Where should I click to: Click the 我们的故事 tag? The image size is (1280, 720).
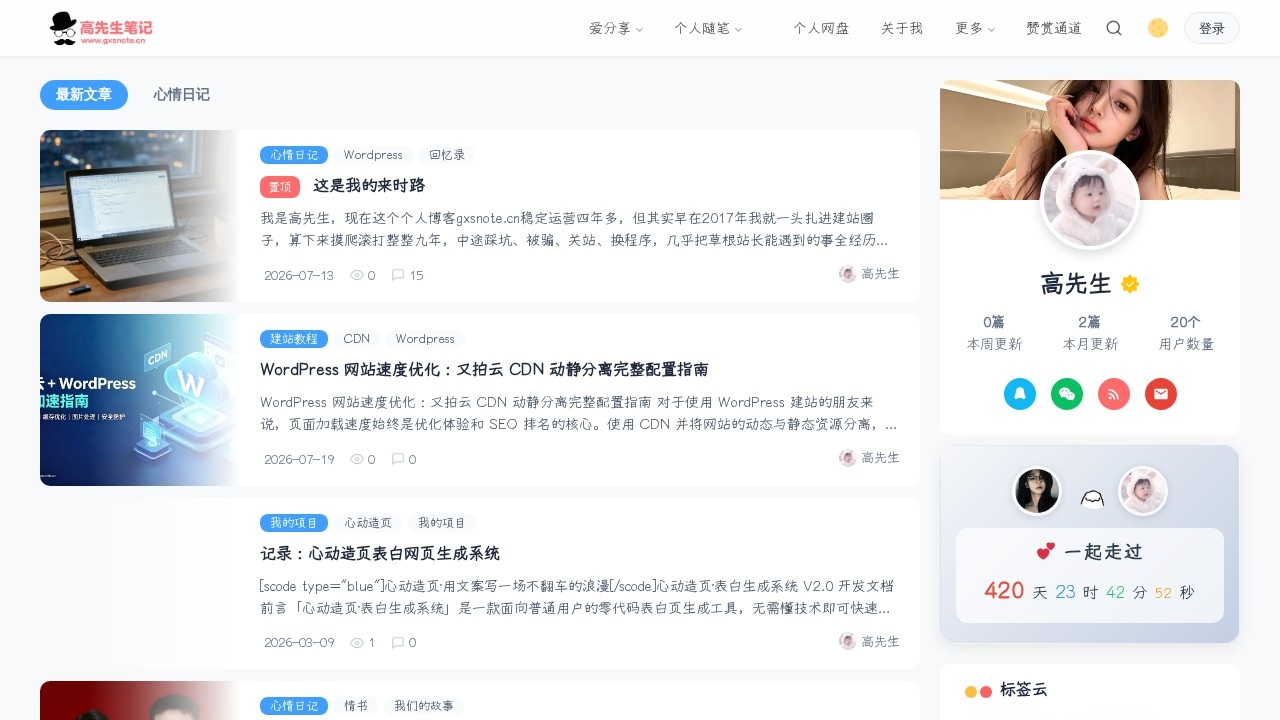[x=423, y=706]
